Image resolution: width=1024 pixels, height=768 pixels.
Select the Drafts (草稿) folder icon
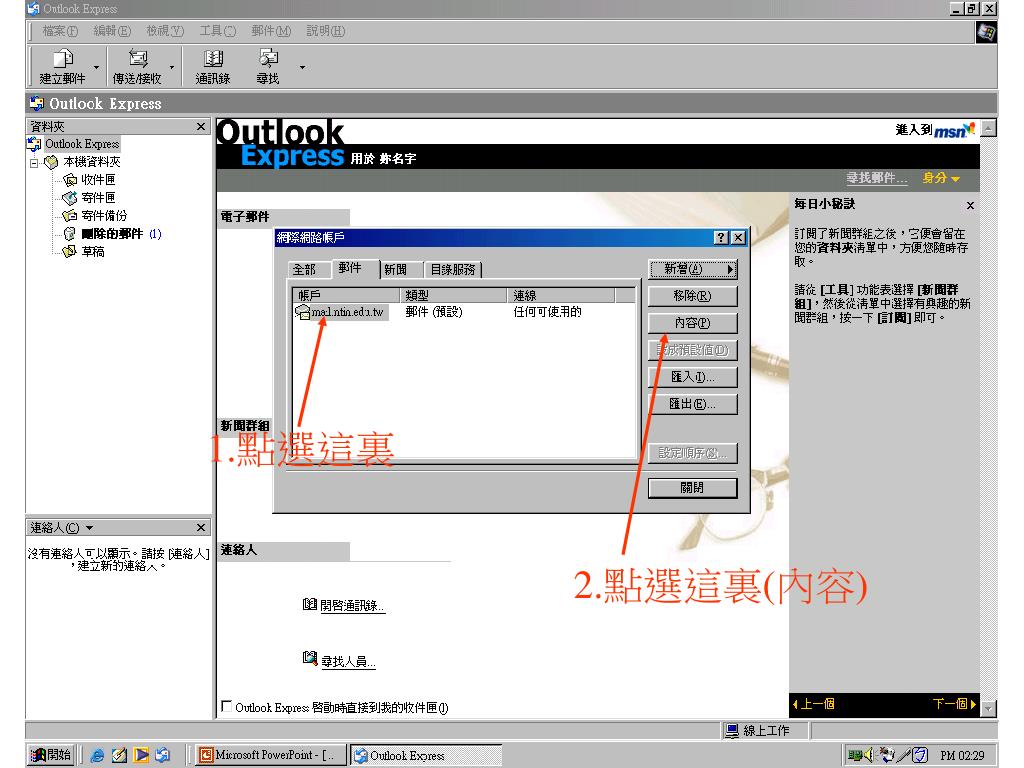69,251
